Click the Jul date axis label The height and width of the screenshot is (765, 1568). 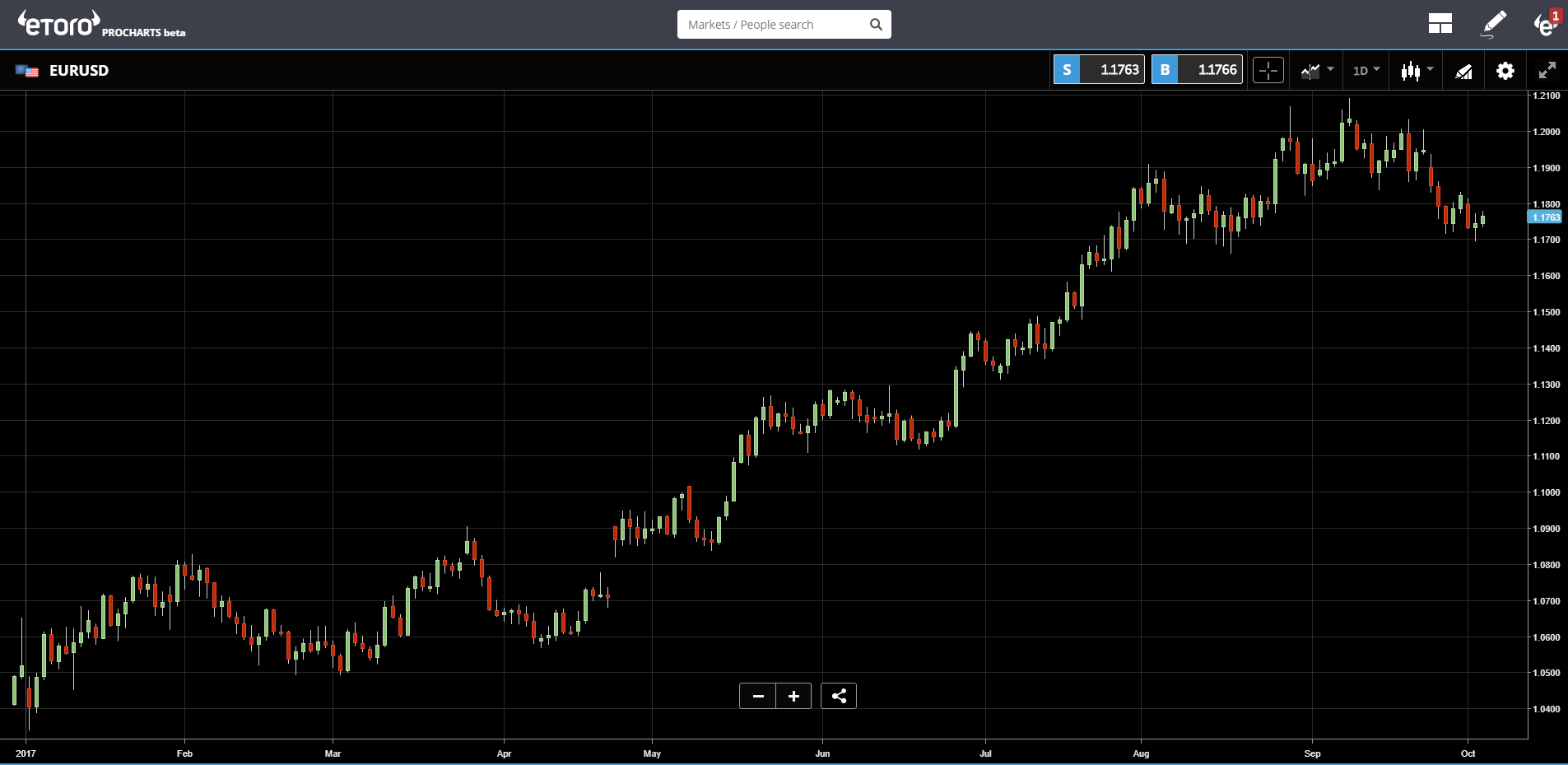985,753
